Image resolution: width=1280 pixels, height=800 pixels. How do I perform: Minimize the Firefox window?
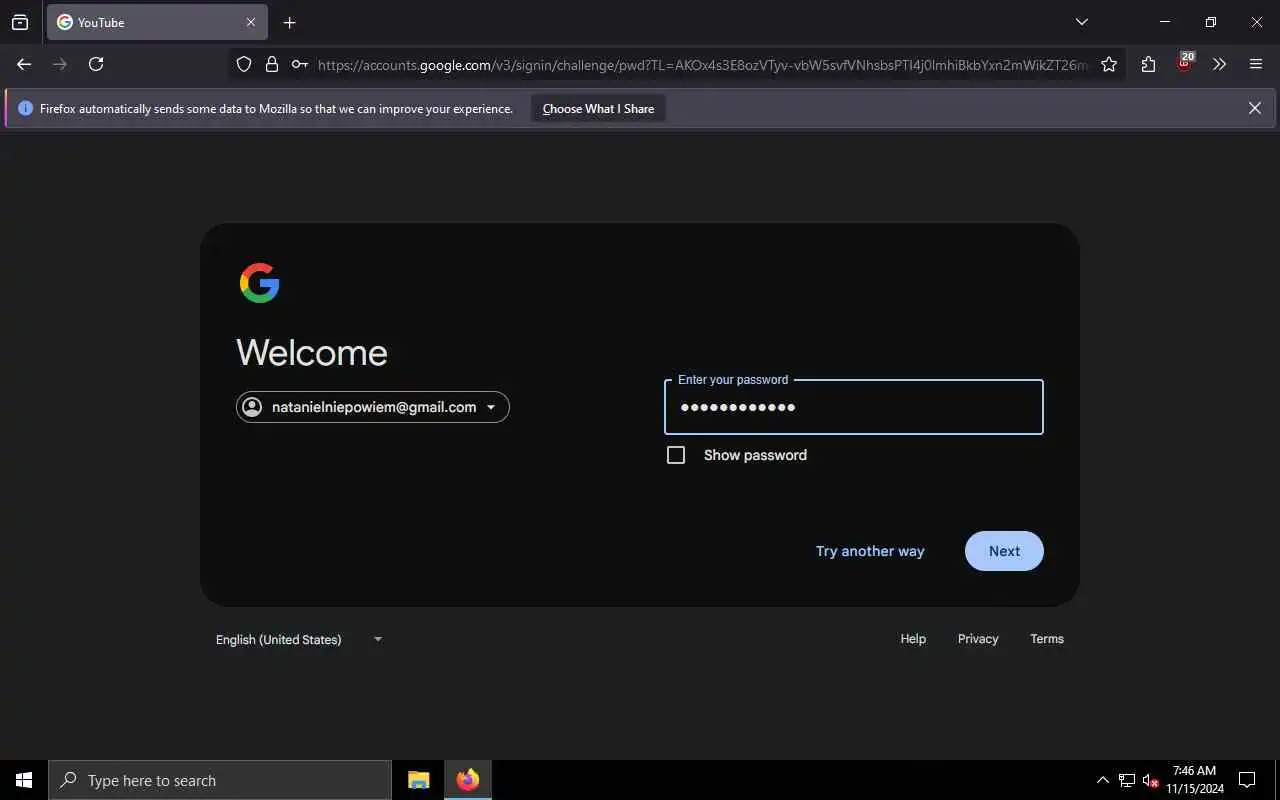coord(1165,22)
